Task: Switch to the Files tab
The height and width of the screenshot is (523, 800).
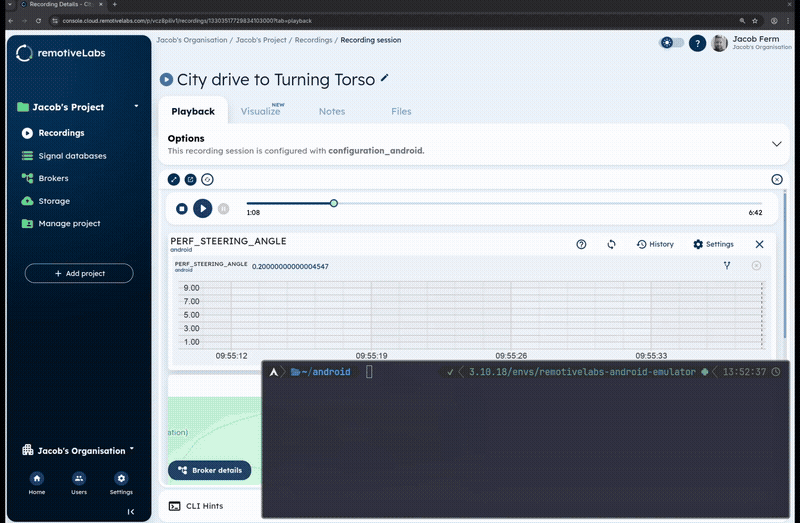Action: pyautogui.click(x=401, y=111)
